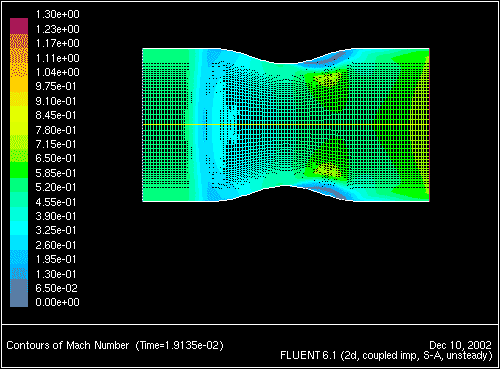Select the bright green legend band above 5.85e-01
500x369 pixels.
pyautogui.click(x=19, y=170)
